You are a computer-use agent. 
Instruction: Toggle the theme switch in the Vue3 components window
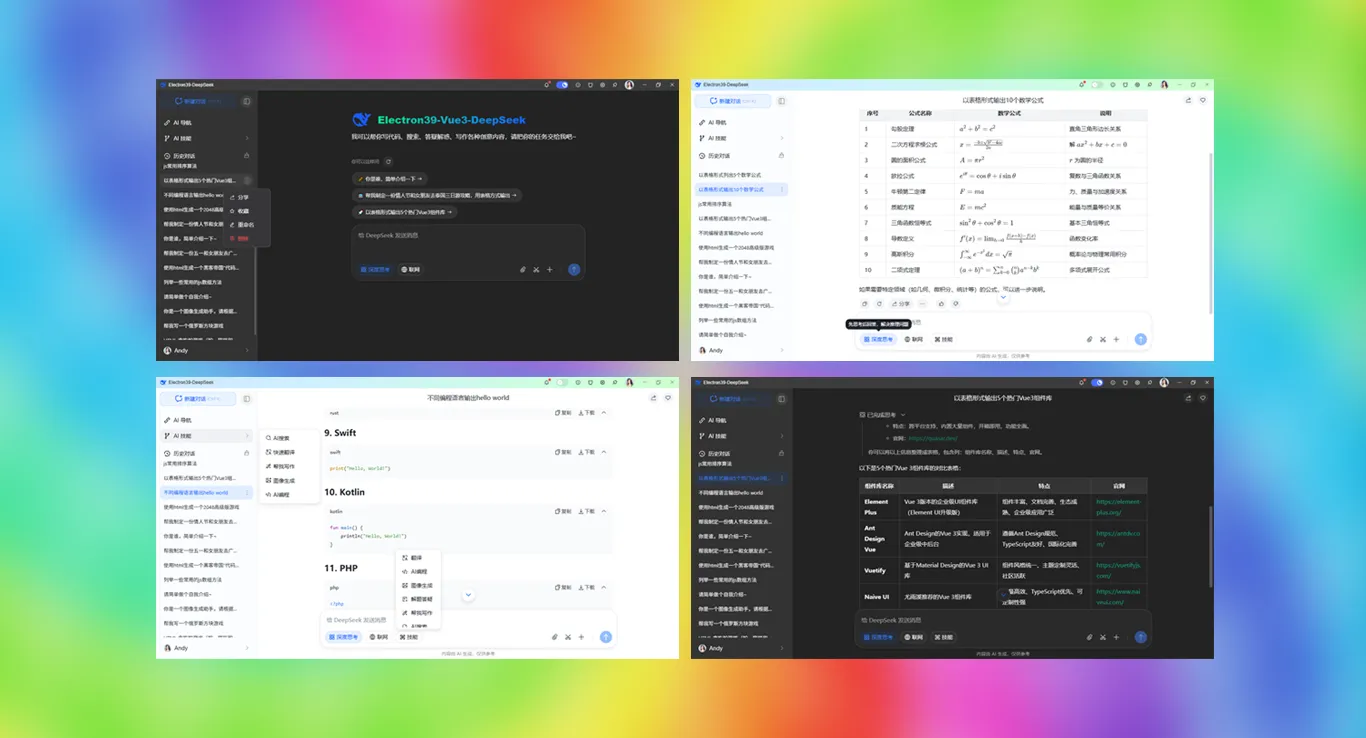coord(1097,382)
